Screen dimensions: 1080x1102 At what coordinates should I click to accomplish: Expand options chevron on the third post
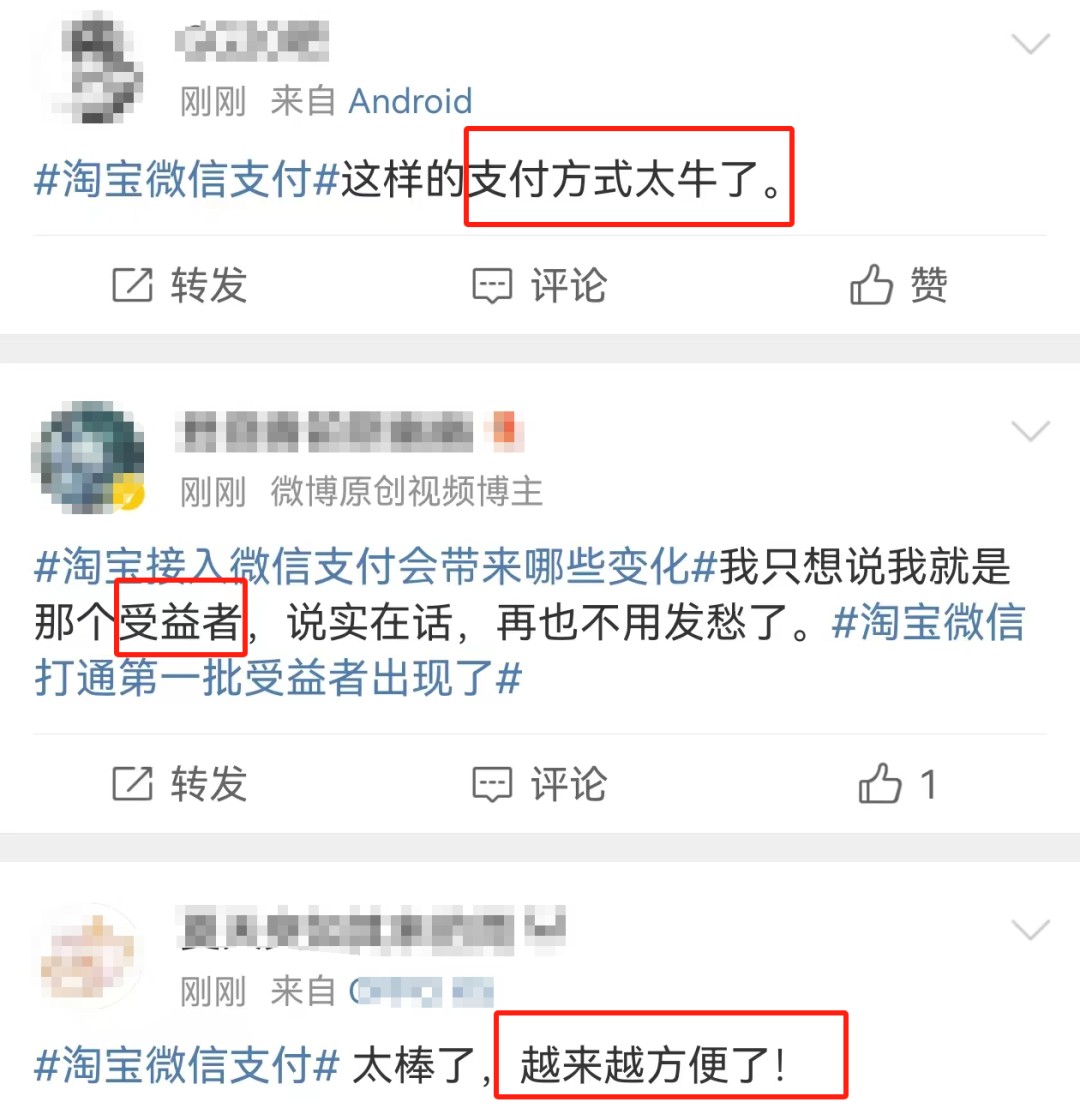point(1030,929)
